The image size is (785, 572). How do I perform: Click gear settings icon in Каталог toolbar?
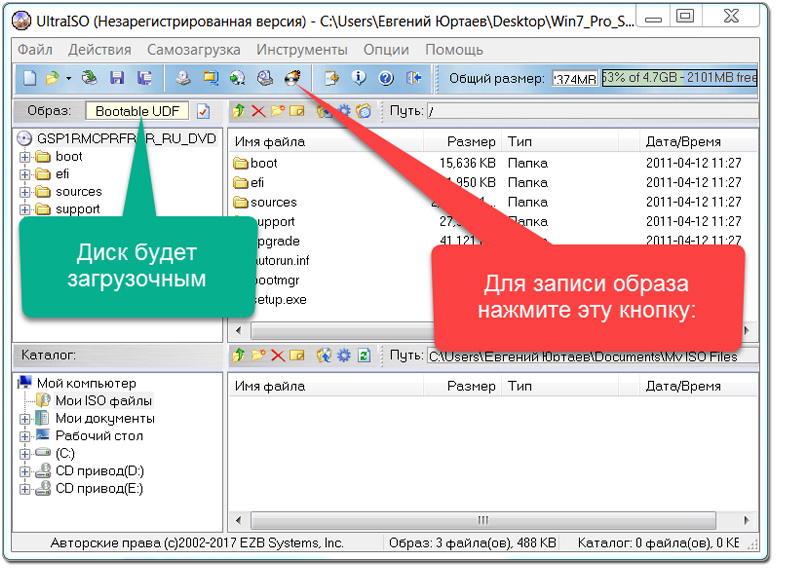click(344, 356)
